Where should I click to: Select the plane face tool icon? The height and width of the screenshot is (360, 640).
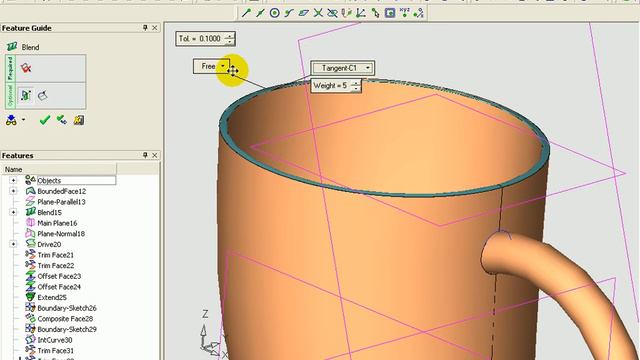(x=303, y=13)
